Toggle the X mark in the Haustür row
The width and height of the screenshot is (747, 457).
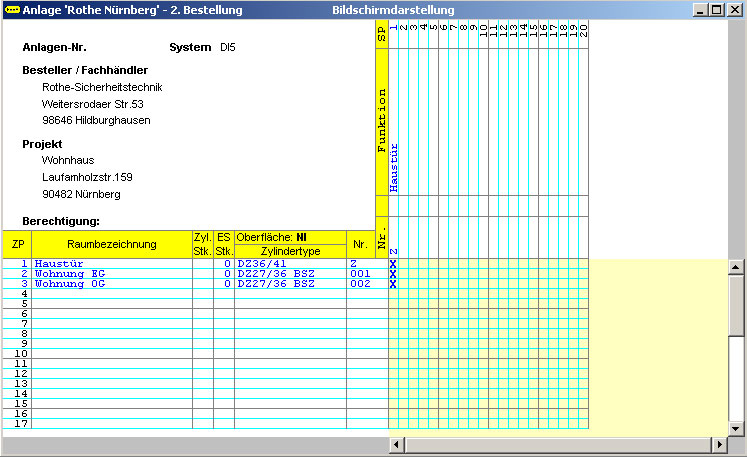point(393,264)
